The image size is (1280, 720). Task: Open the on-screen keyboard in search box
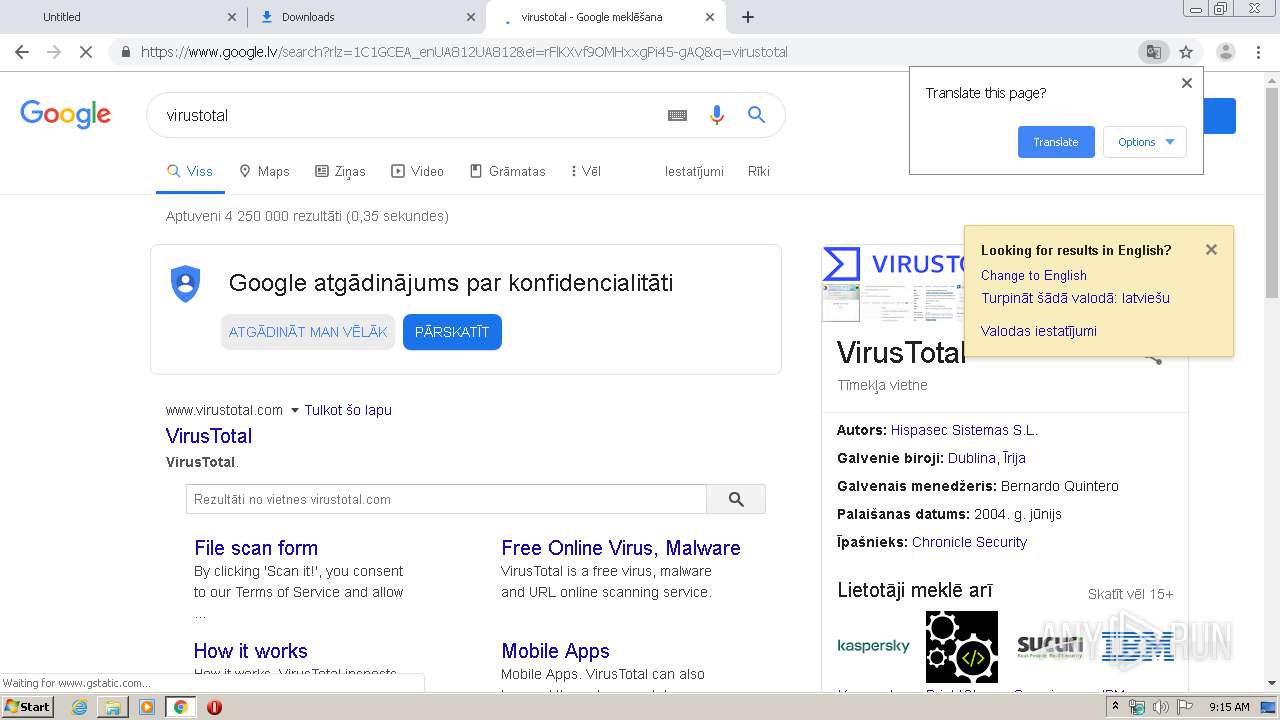677,115
